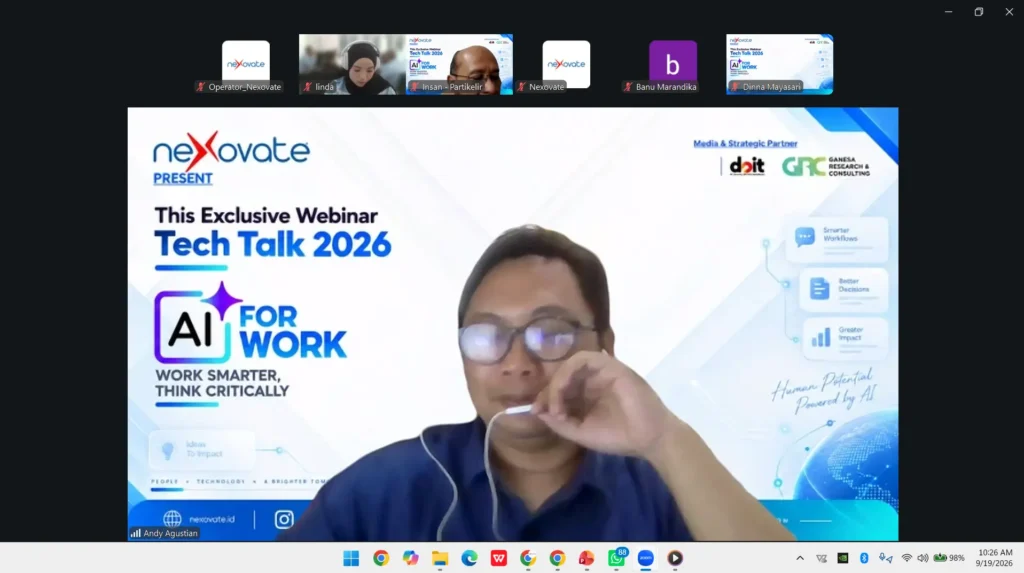
Task: Open Wi-Fi network tray icon
Action: pyautogui.click(x=906, y=558)
